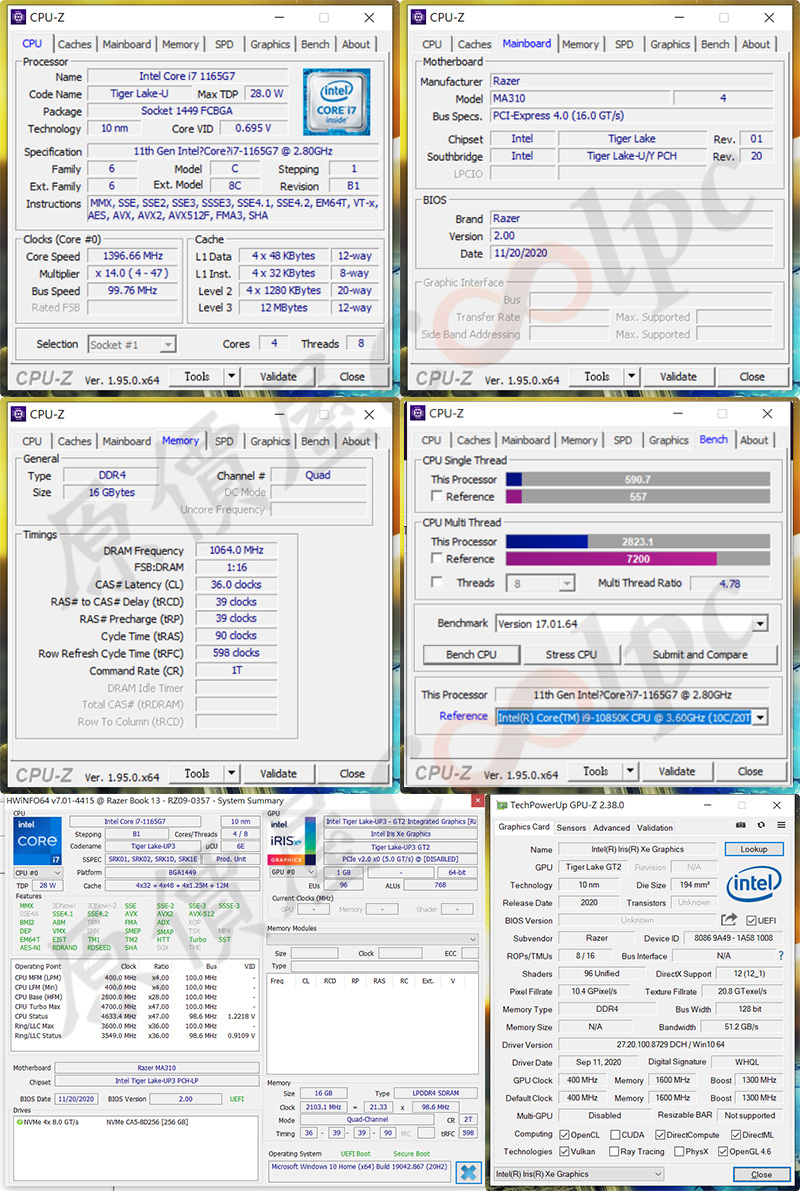Click the Iris Xe Graphics logo in HWiNFO
800x1191 pixels.
click(292, 841)
